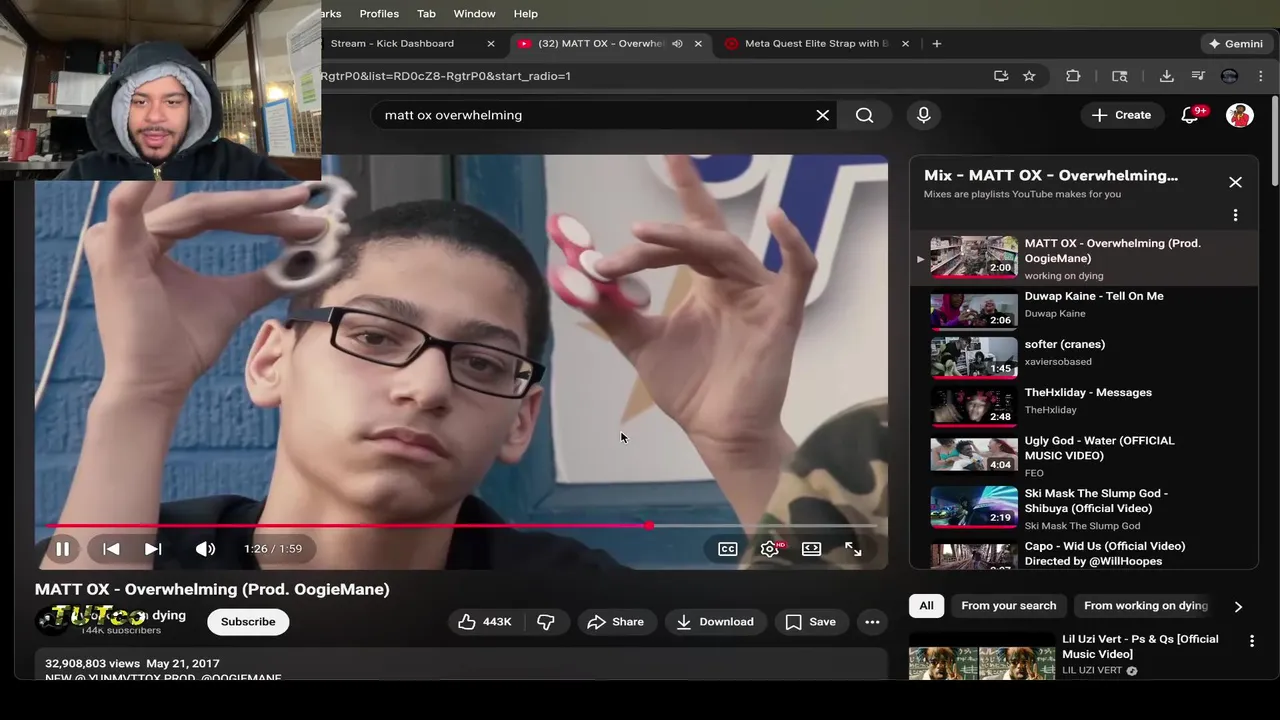Image resolution: width=1280 pixels, height=720 pixels.
Task: Open more actions ellipsis under the video
Action: 872,622
